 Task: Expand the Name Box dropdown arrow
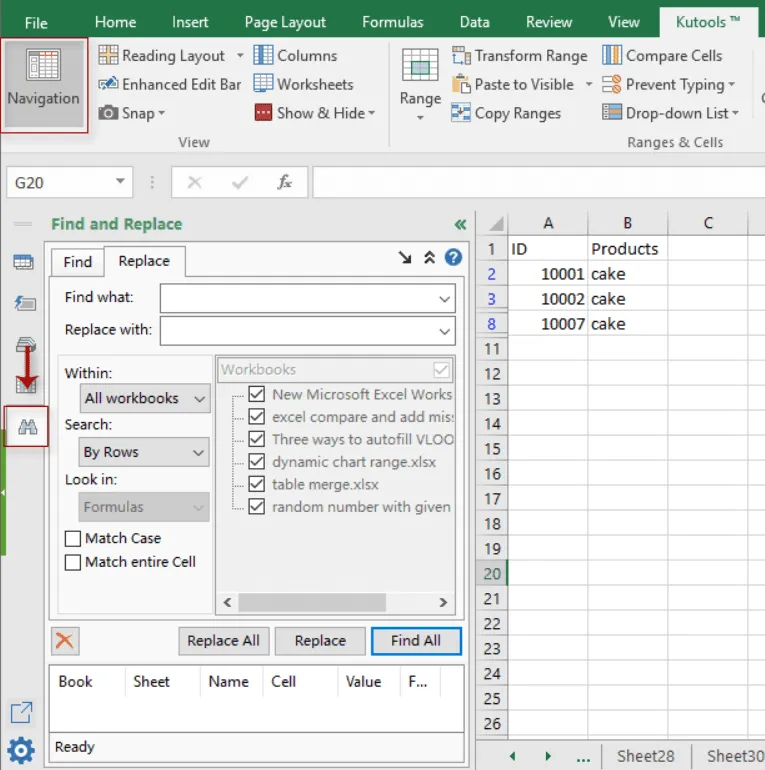coord(120,182)
